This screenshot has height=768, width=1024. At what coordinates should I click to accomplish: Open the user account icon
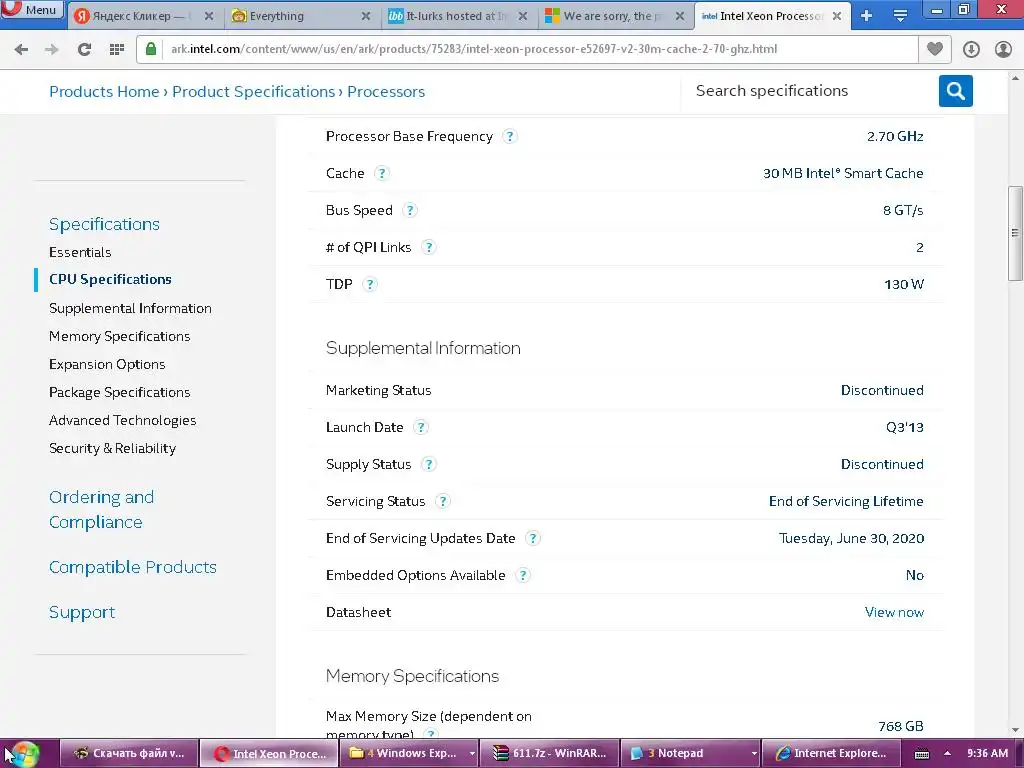[x=1003, y=49]
